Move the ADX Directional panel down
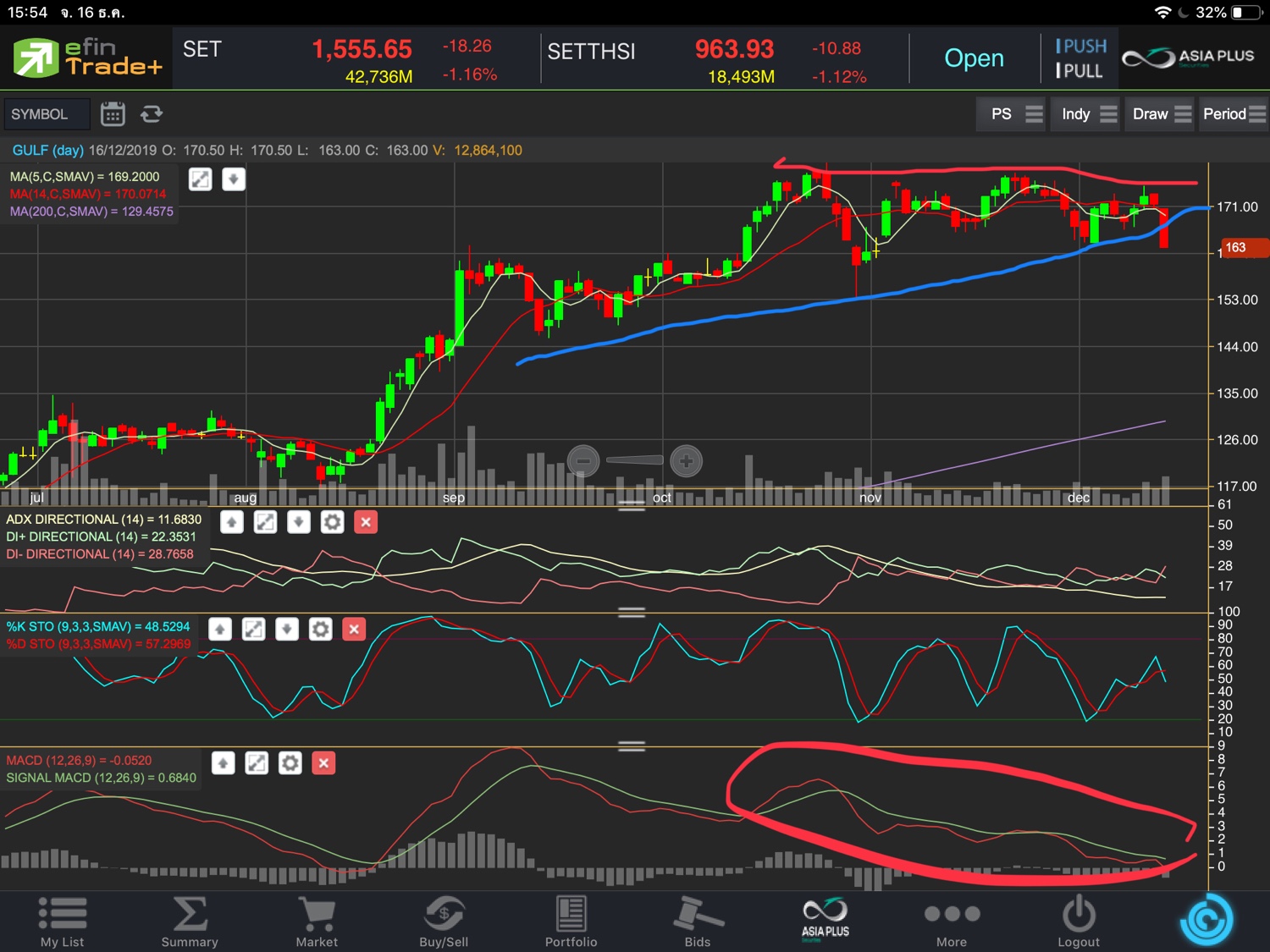1270x952 pixels. pyautogui.click(x=299, y=522)
